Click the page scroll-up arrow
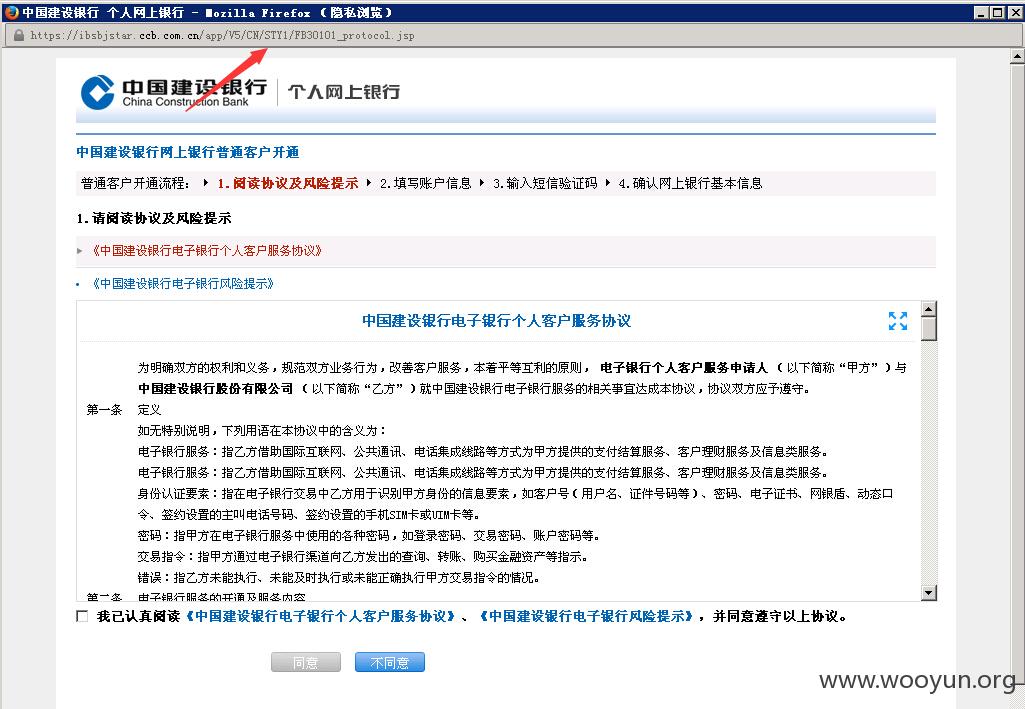Viewport: 1025px width, 709px height. (1017, 57)
